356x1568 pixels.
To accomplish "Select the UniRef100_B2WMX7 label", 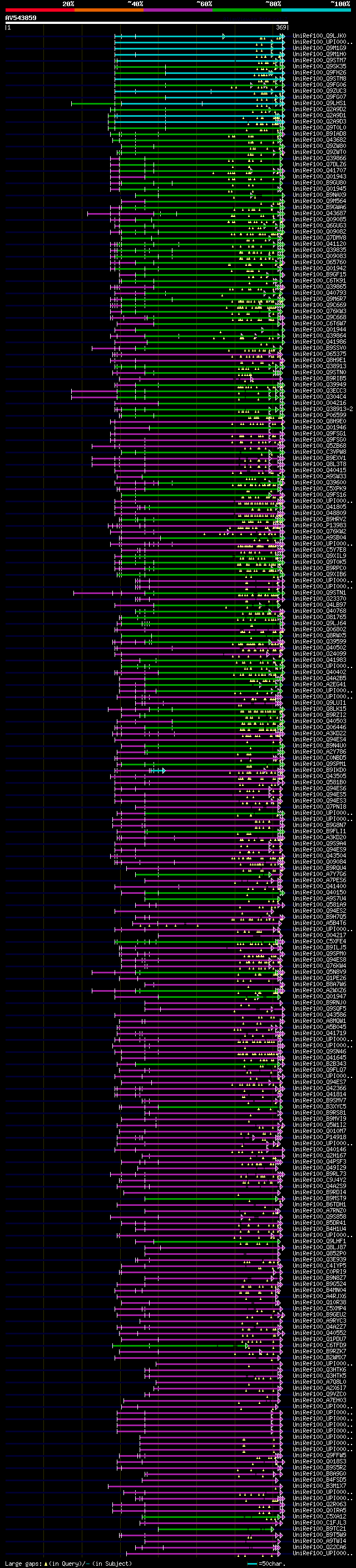I will [x=319, y=1358].
